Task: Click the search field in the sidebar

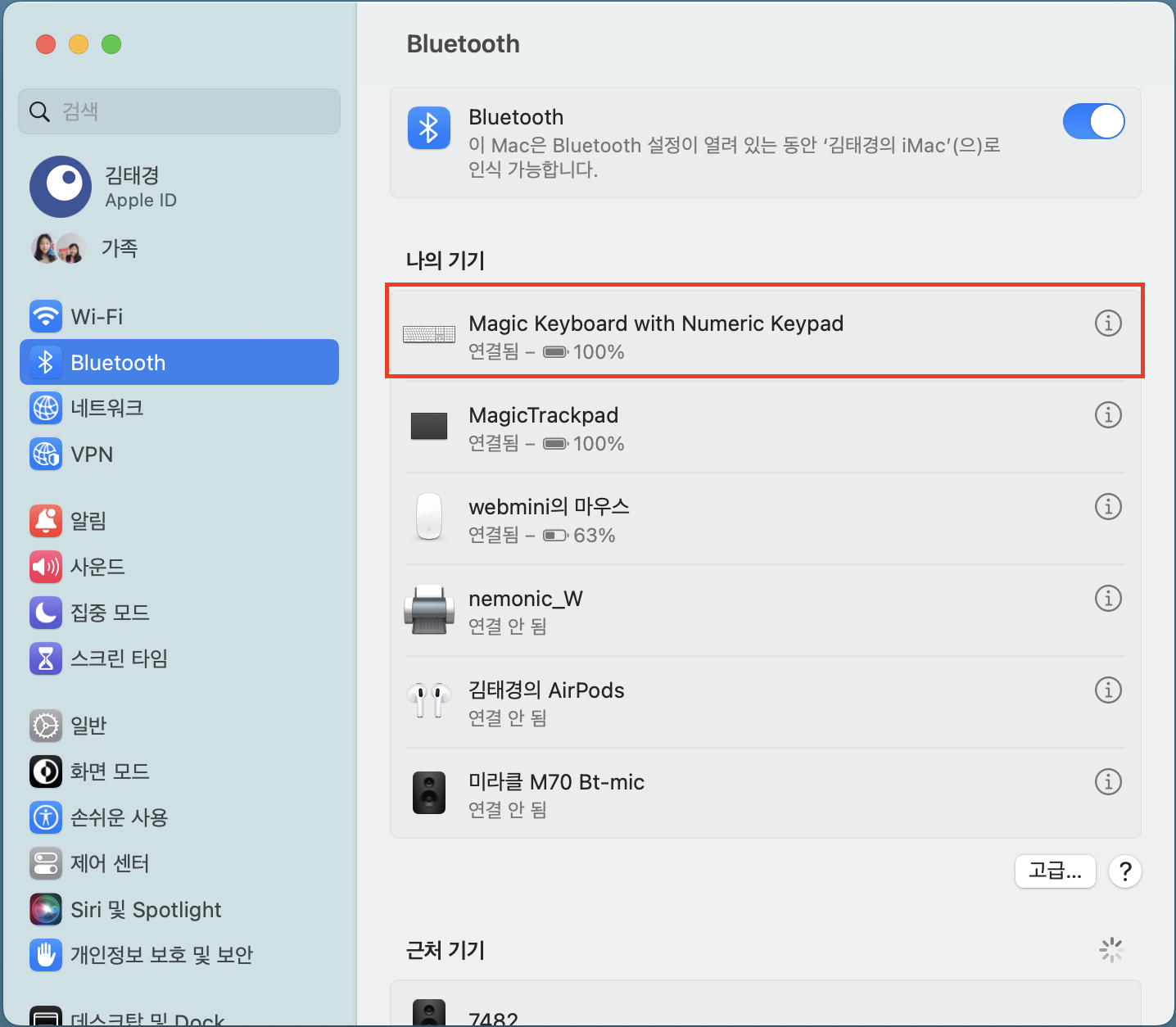Action: pyautogui.click(x=179, y=111)
